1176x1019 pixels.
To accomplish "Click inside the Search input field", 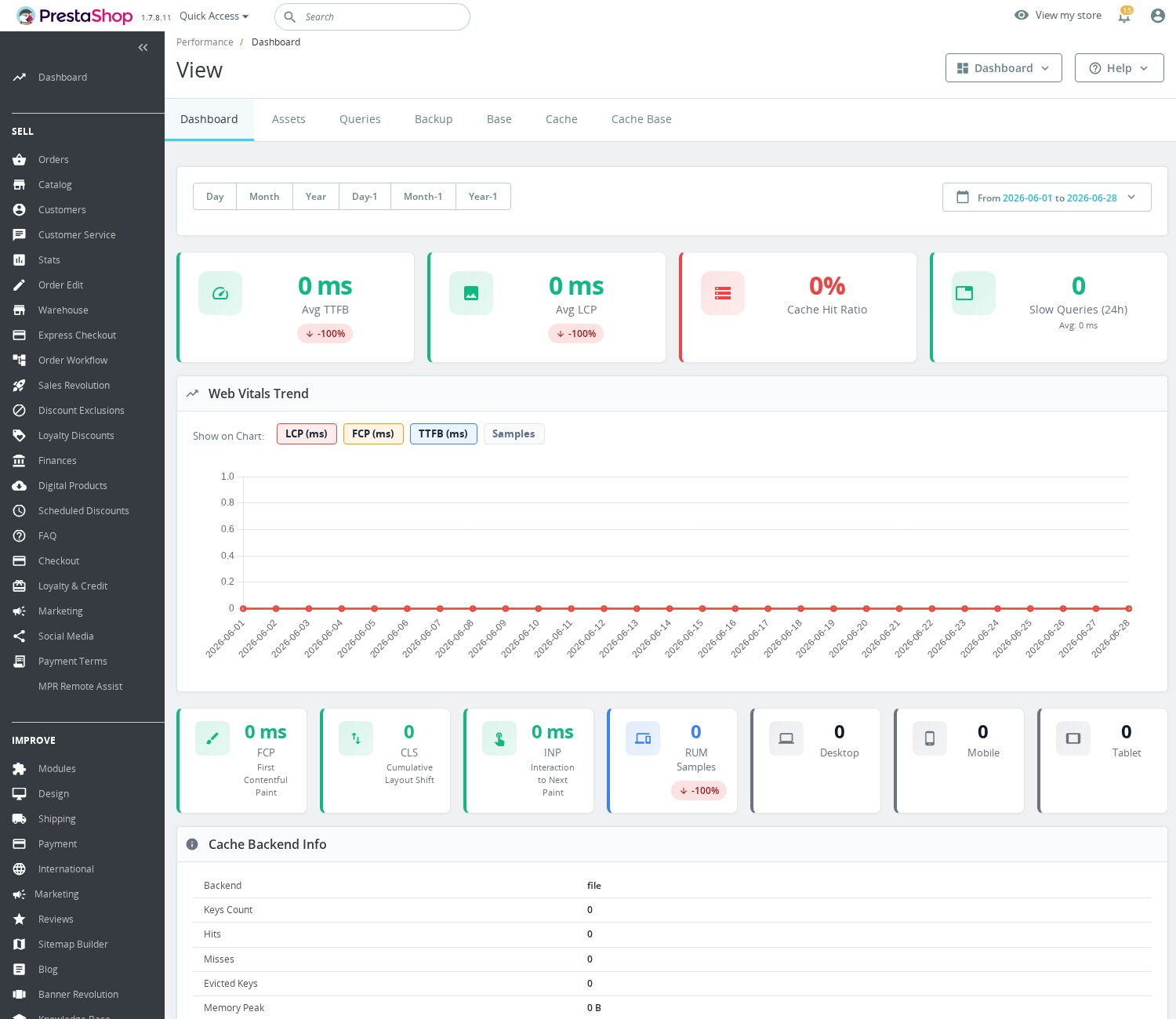I will (x=372, y=16).
